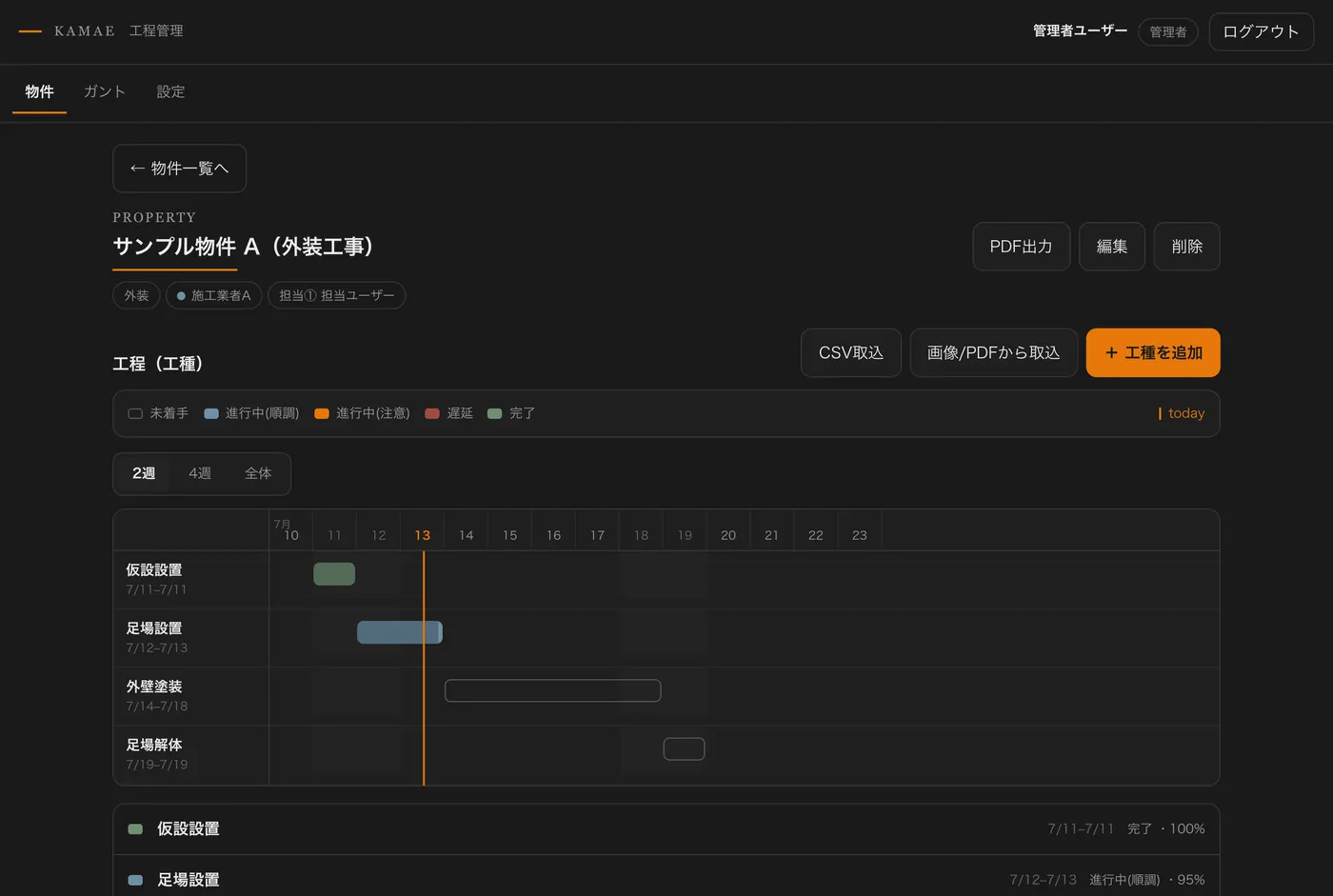Click the PDF出力 button
Image resolution: width=1333 pixels, height=896 pixels.
click(x=1021, y=247)
